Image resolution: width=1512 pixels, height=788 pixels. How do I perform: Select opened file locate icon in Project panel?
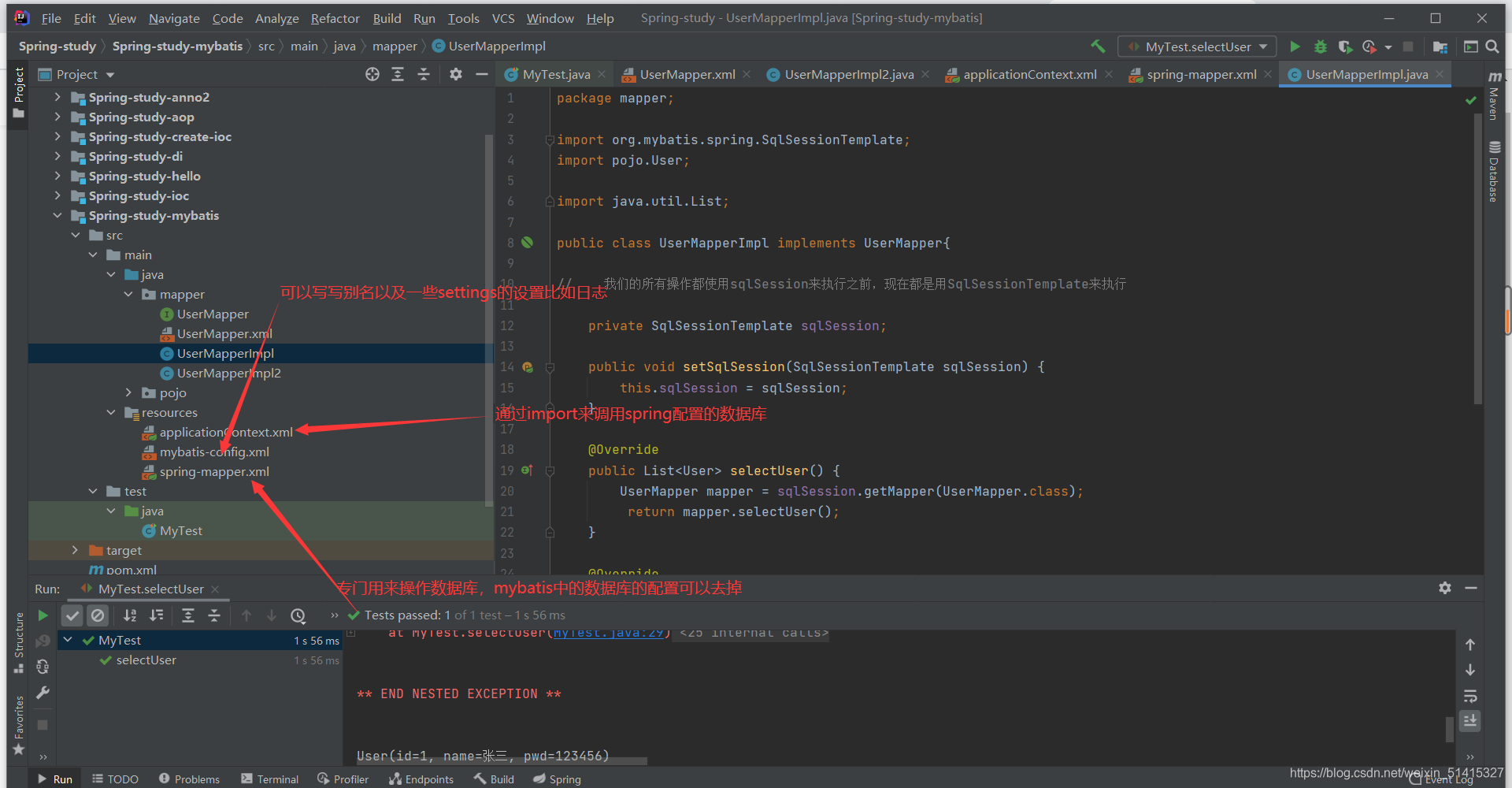372,74
